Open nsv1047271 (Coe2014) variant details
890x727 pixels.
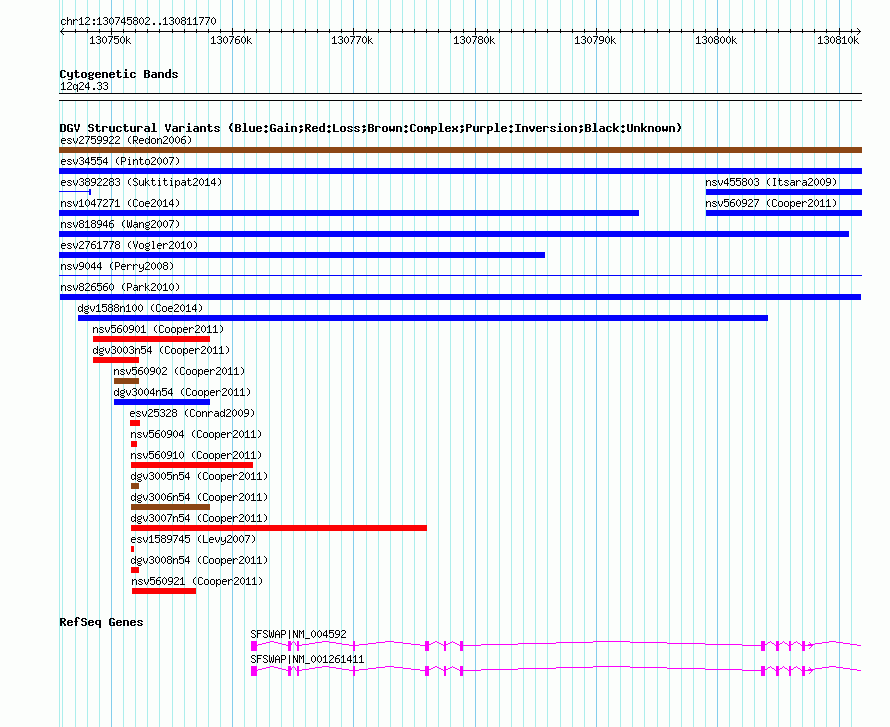120,203
